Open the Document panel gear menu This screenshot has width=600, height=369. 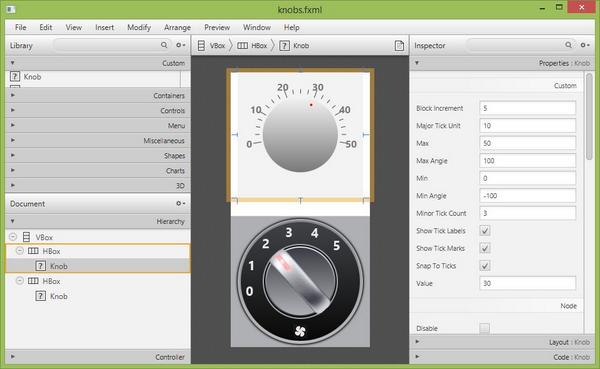point(180,204)
